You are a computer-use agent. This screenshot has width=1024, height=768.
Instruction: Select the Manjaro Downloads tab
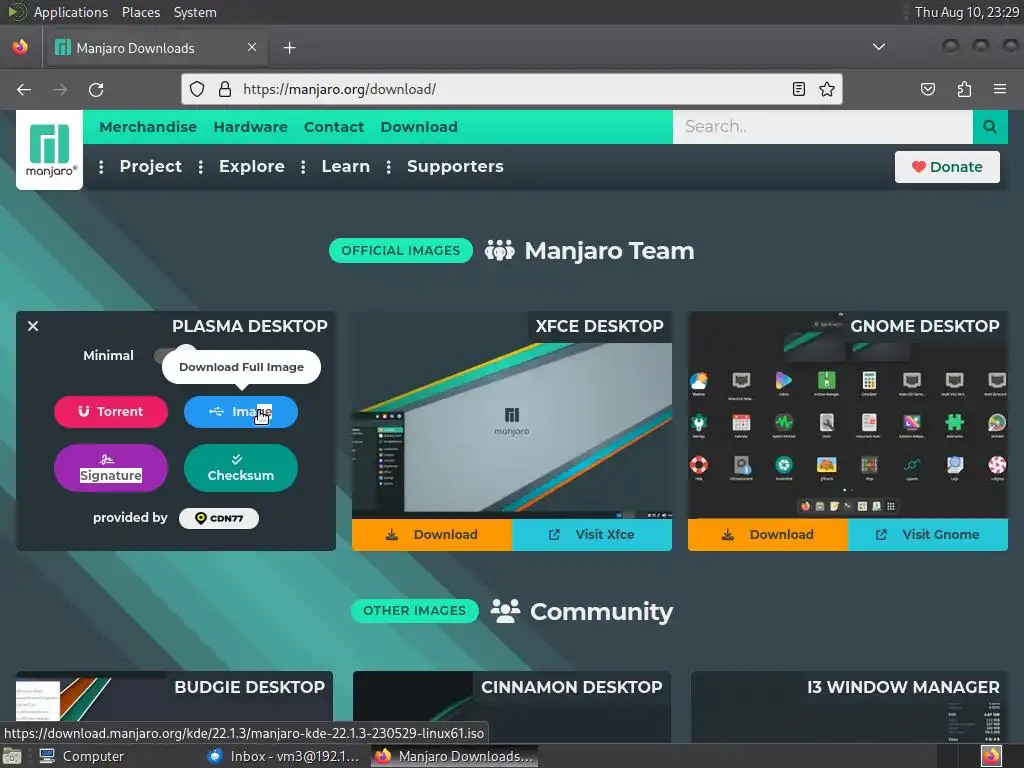click(157, 48)
